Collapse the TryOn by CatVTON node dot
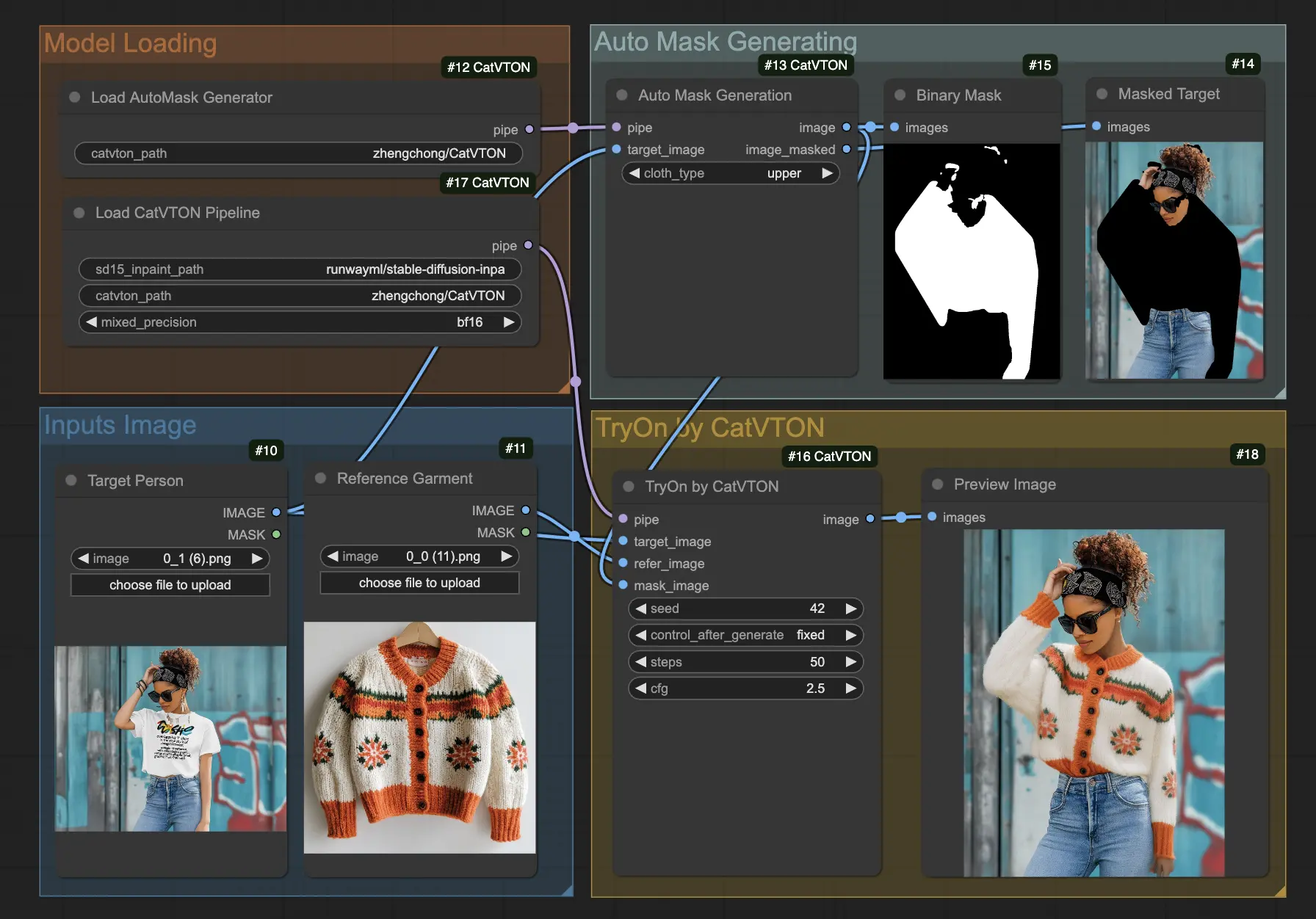Image resolution: width=1316 pixels, height=919 pixels. point(629,486)
